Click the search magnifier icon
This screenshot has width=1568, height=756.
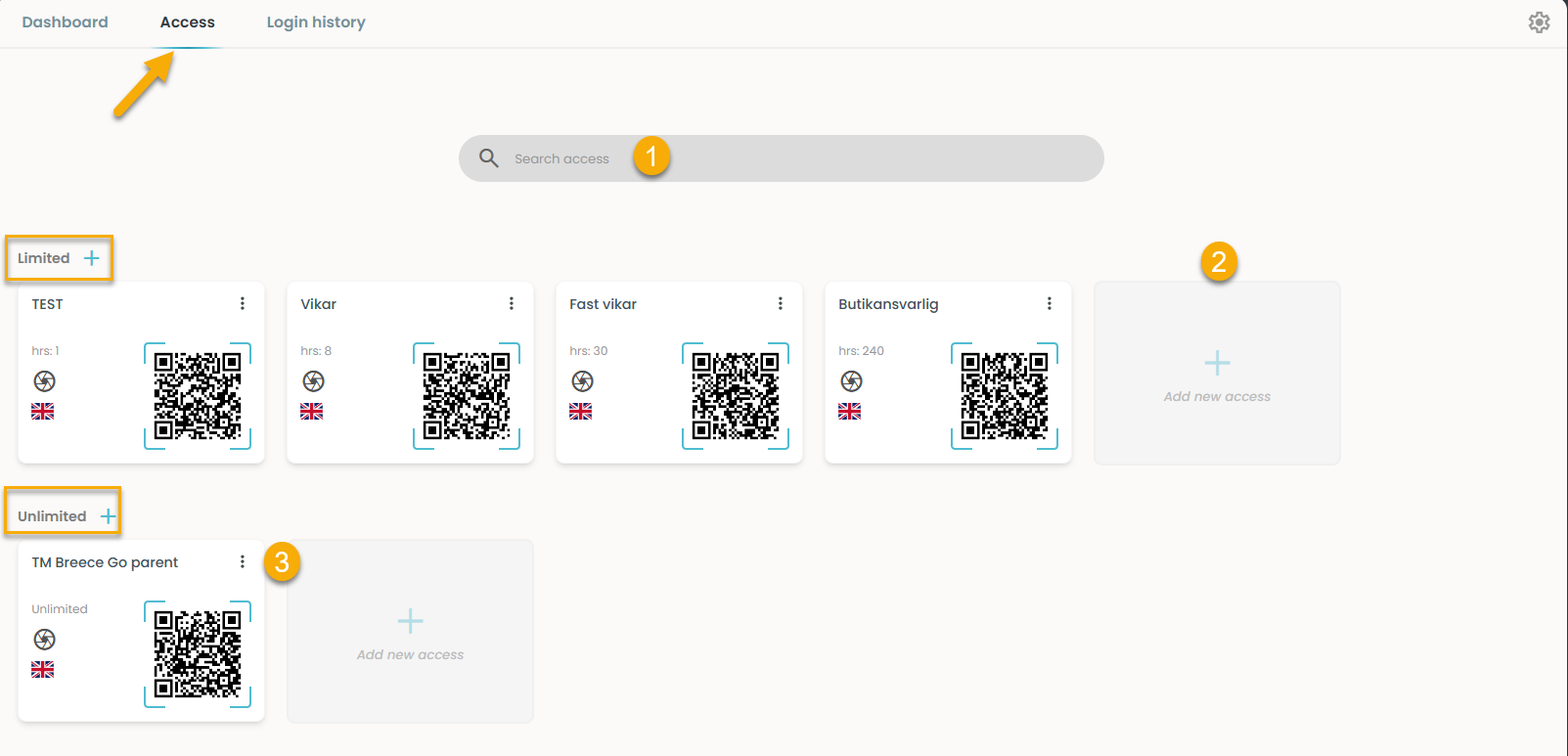click(x=489, y=158)
